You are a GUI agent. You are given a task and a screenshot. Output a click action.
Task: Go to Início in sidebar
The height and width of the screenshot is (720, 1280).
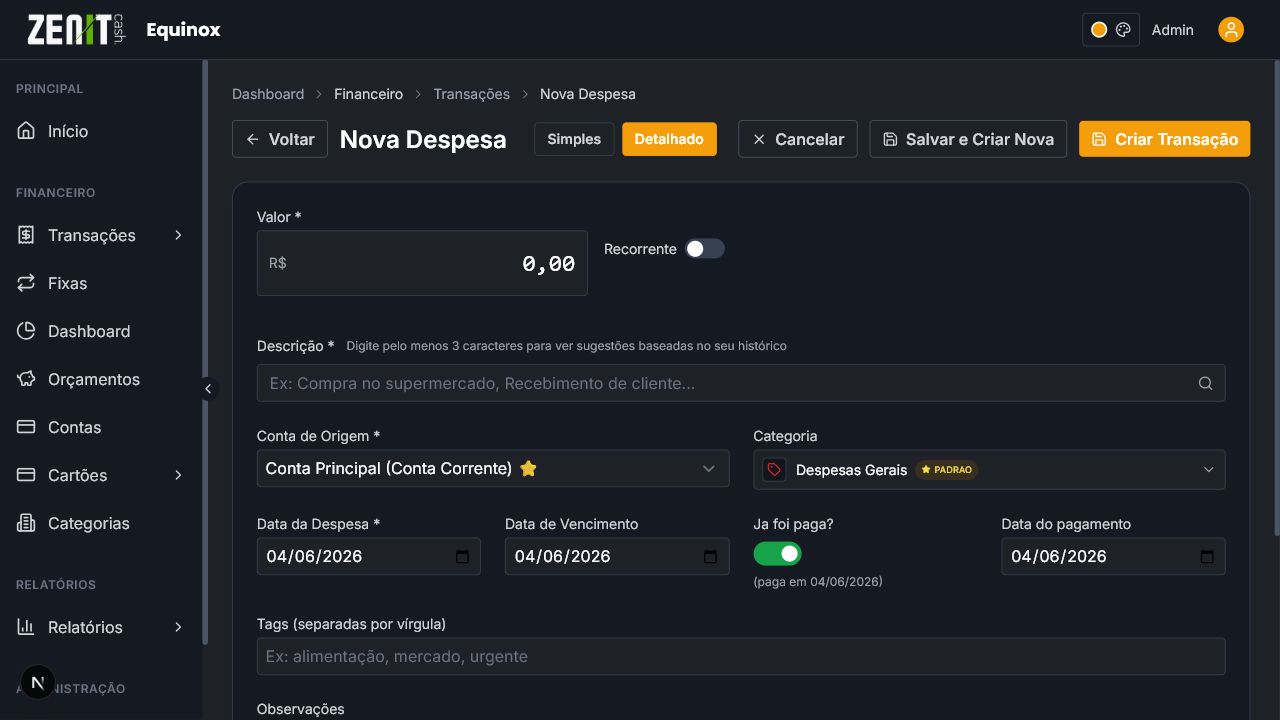100,131
